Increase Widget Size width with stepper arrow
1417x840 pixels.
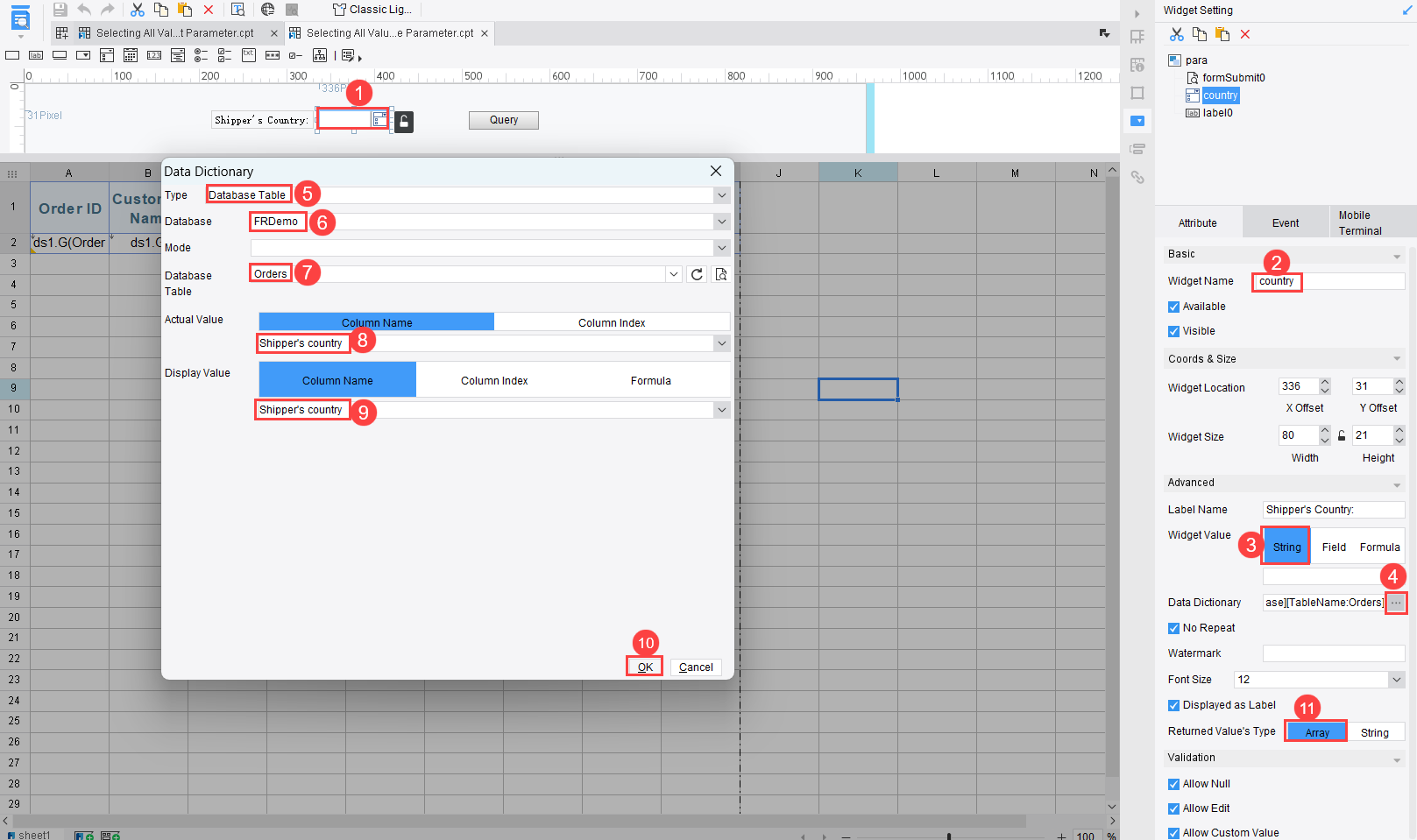click(1324, 431)
